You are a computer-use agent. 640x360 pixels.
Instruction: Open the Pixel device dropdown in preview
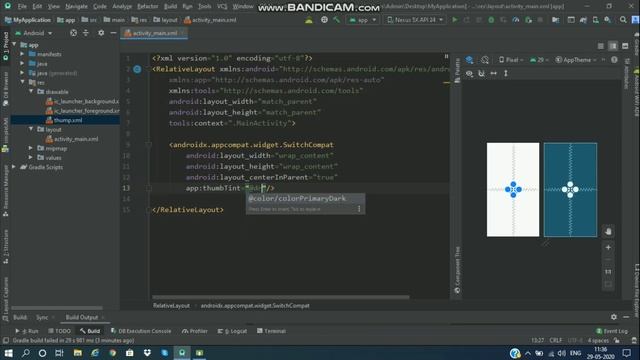click(511, 60)
